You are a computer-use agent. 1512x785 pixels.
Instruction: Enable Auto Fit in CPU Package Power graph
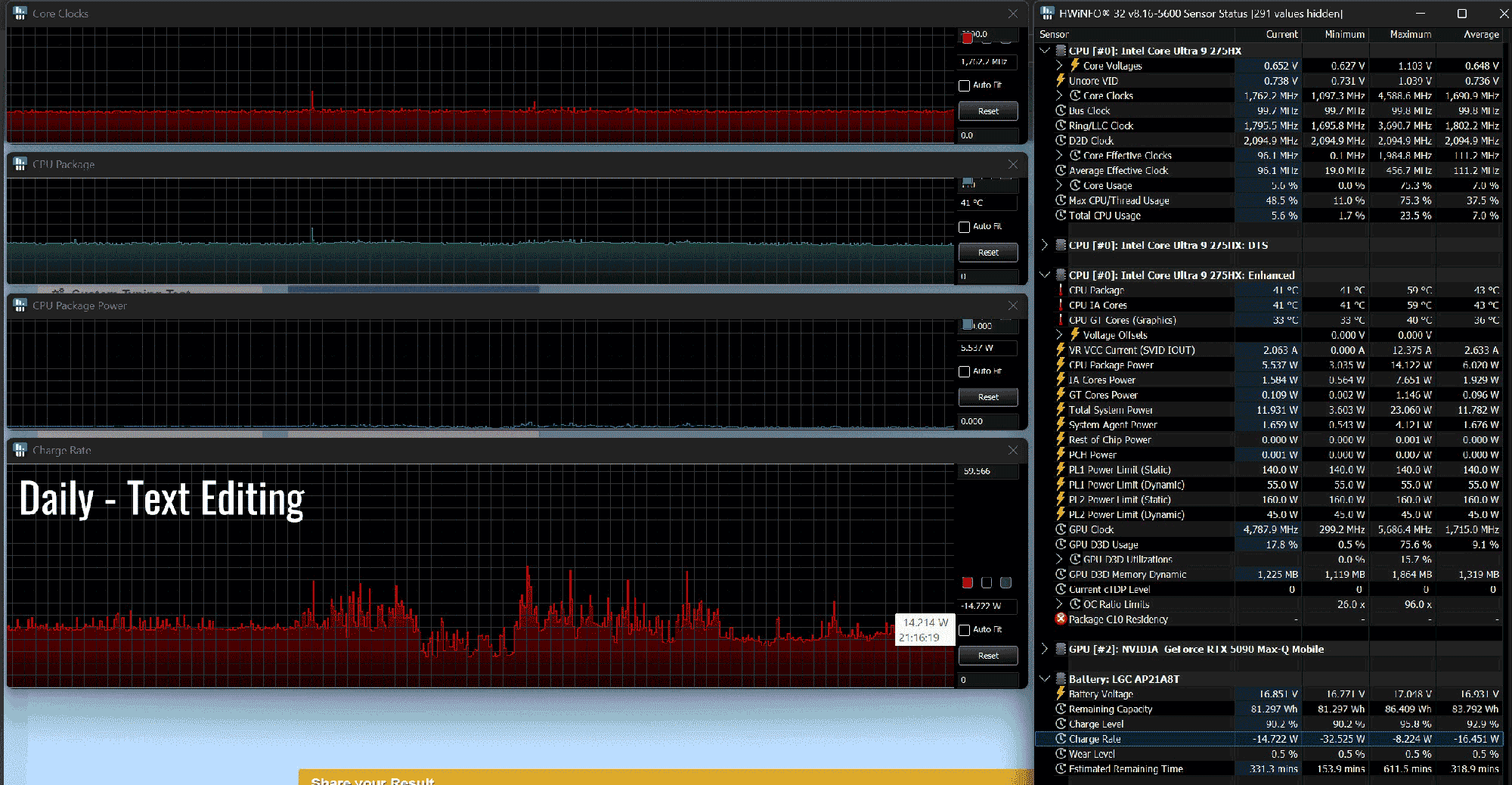[964, 371]
